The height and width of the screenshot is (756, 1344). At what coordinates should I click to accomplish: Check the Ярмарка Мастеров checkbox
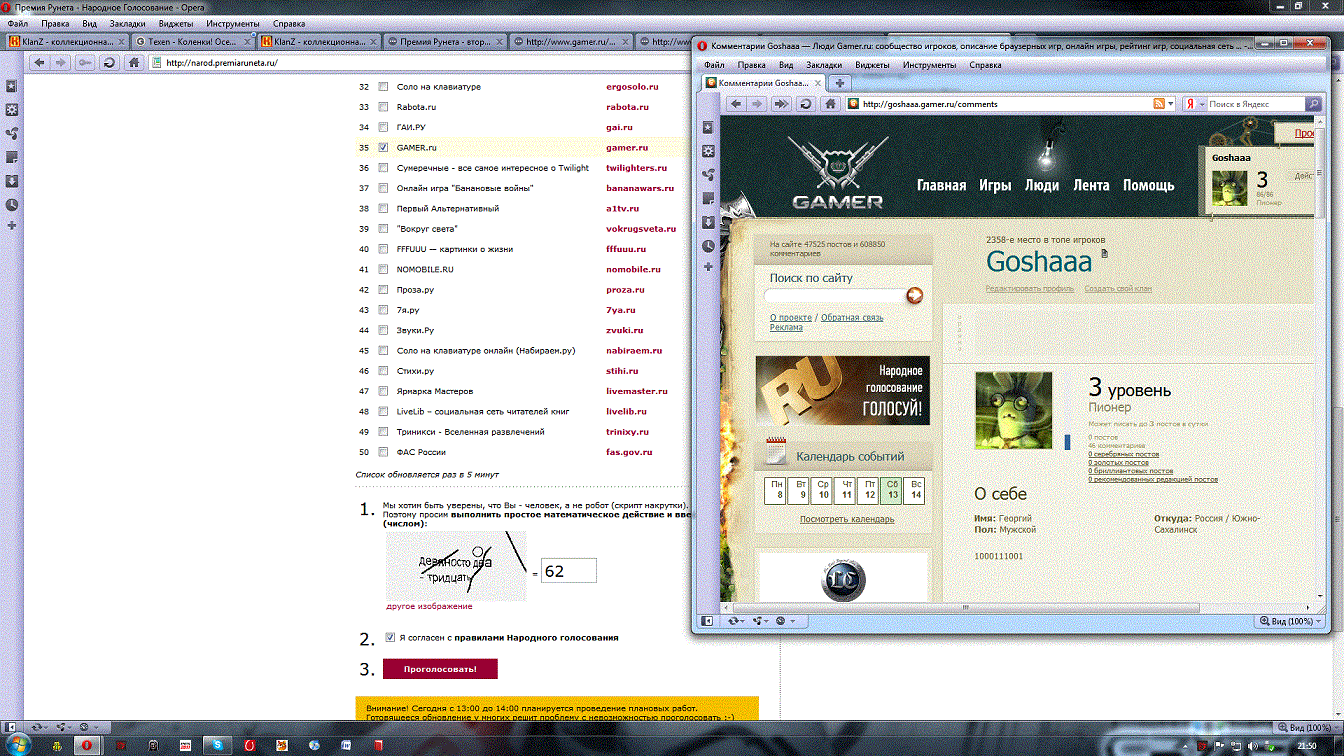pos(383,392)
